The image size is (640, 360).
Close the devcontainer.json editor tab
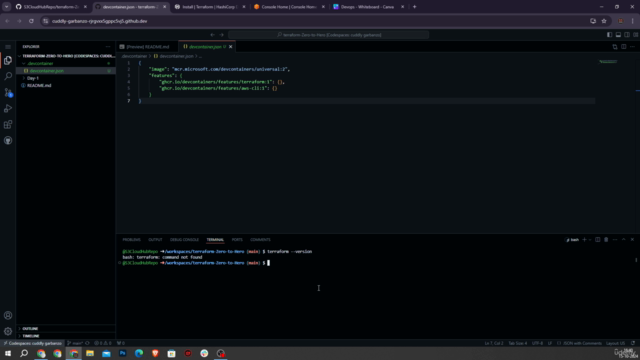tap(231, 47)
